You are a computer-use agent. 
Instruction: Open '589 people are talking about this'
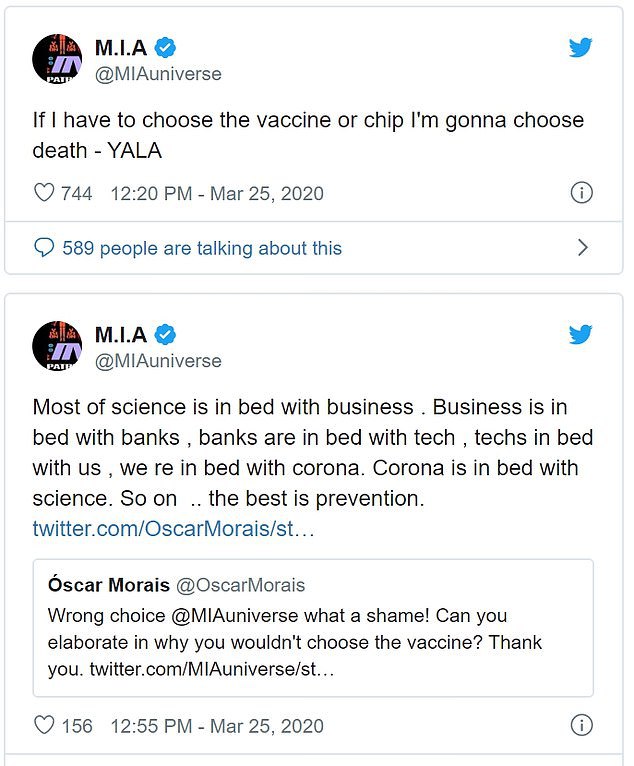(202, 248)
